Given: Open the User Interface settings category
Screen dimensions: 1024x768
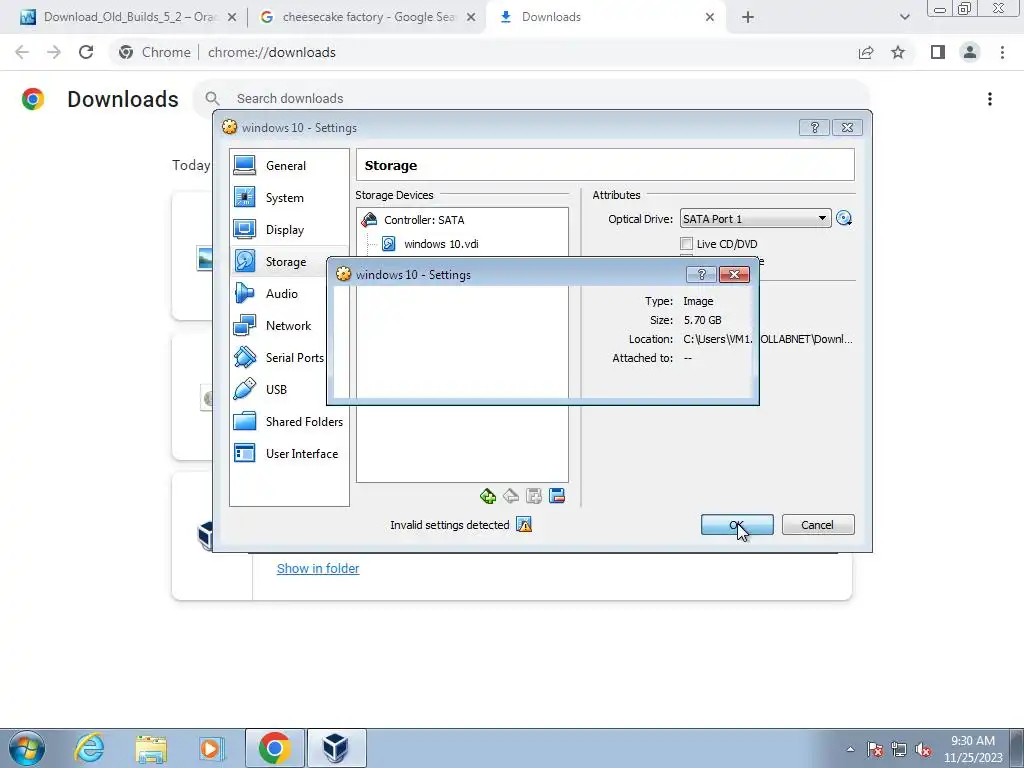Looking at the screenshot, I should click(x=289, y=454).
